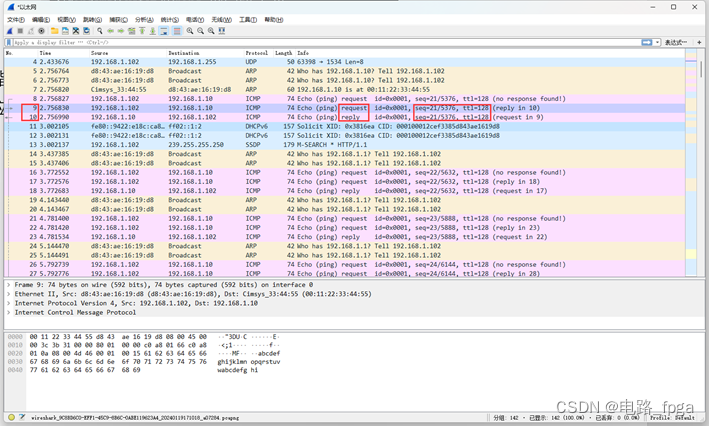Reload the capture file
Screen dimensions: 709x426
(86, 31)
